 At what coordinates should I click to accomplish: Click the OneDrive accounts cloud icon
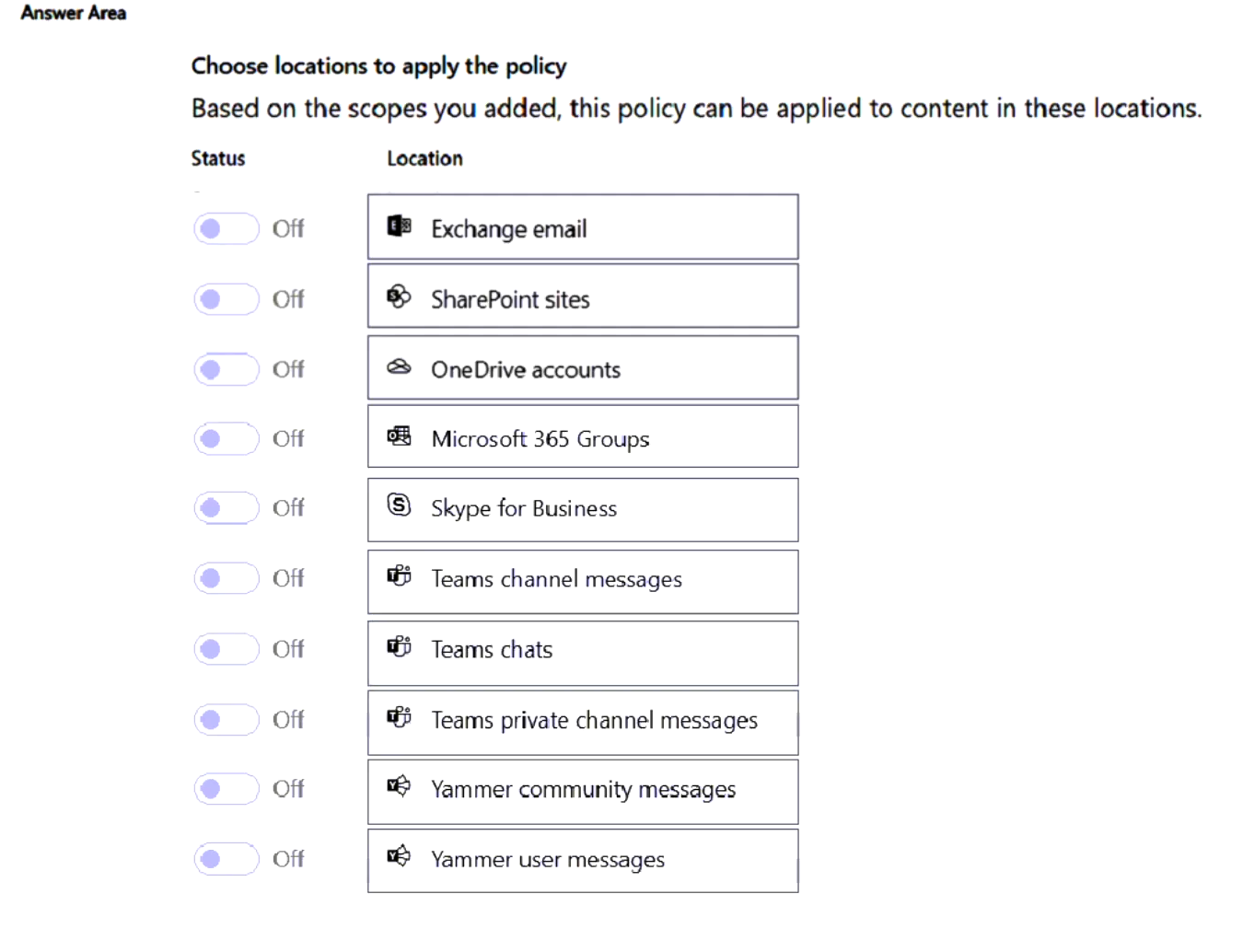pos(399,366)
